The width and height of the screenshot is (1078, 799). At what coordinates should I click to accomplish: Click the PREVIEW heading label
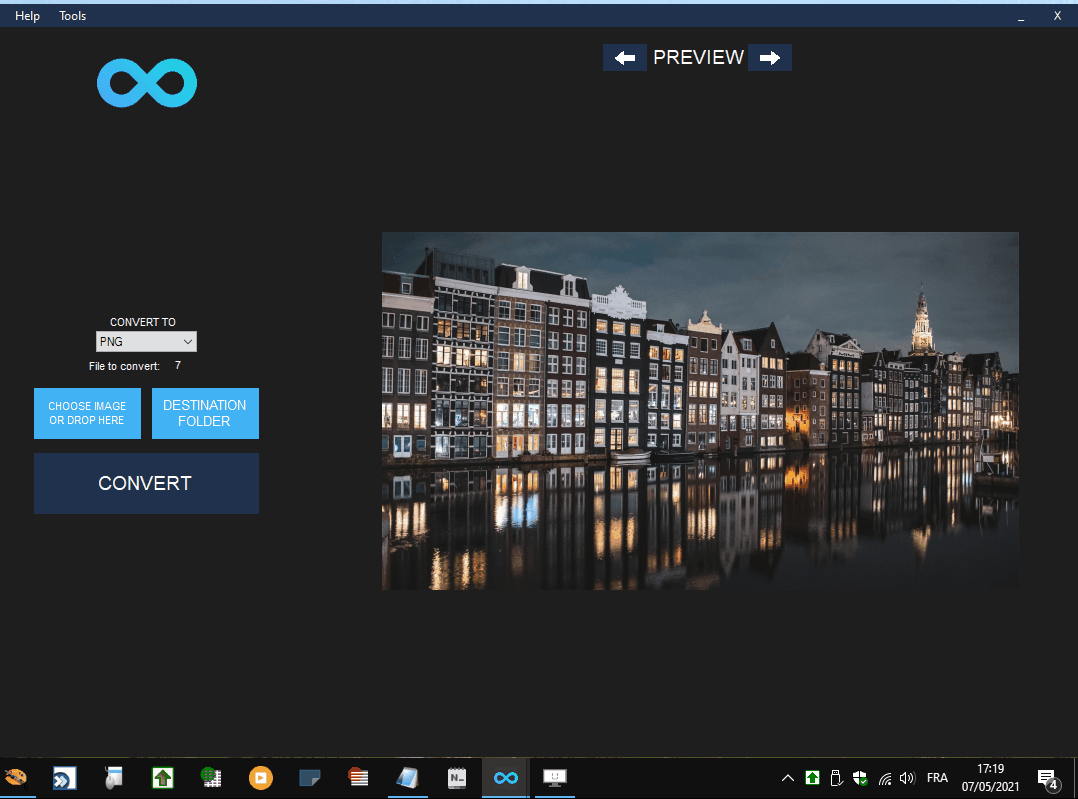pyautogui.click(x=698, y=58)
